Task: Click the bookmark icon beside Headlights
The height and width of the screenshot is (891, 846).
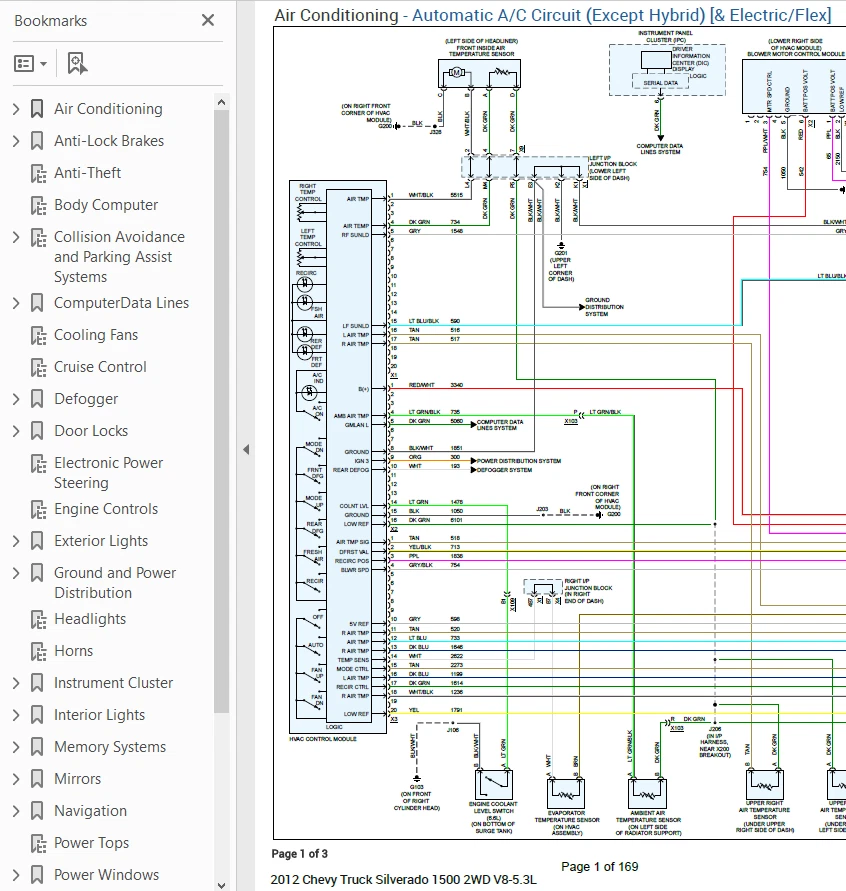Action: tap(37, 619)
